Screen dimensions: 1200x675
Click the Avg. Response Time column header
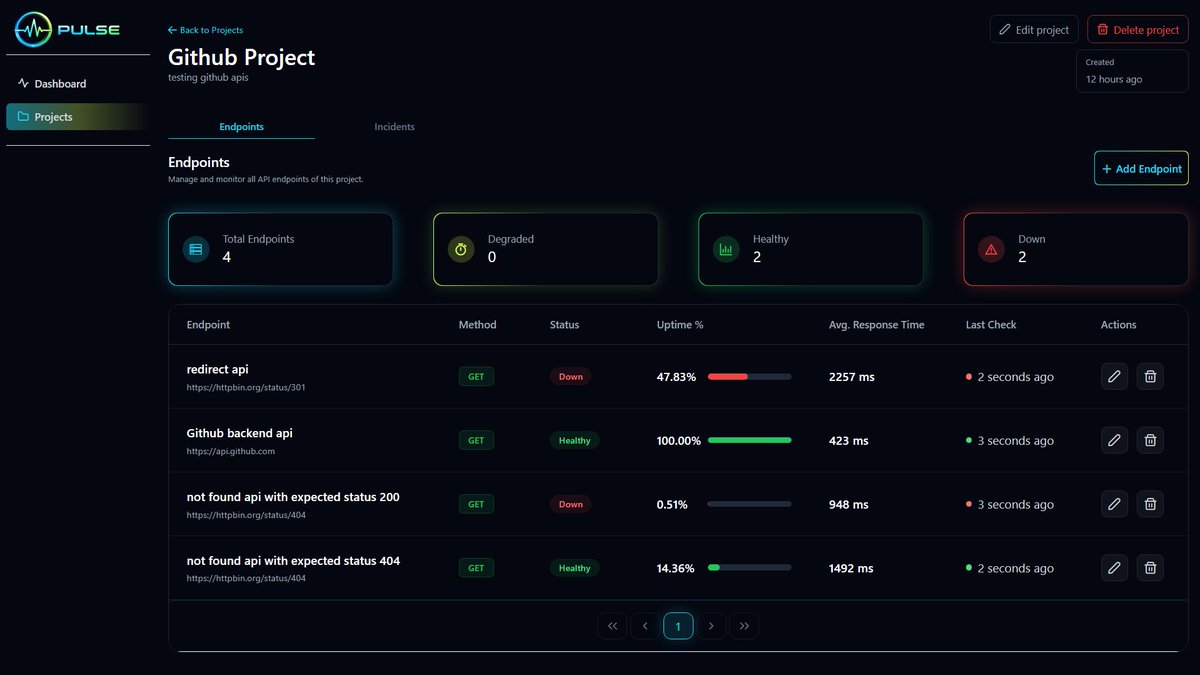coord(877,325)
